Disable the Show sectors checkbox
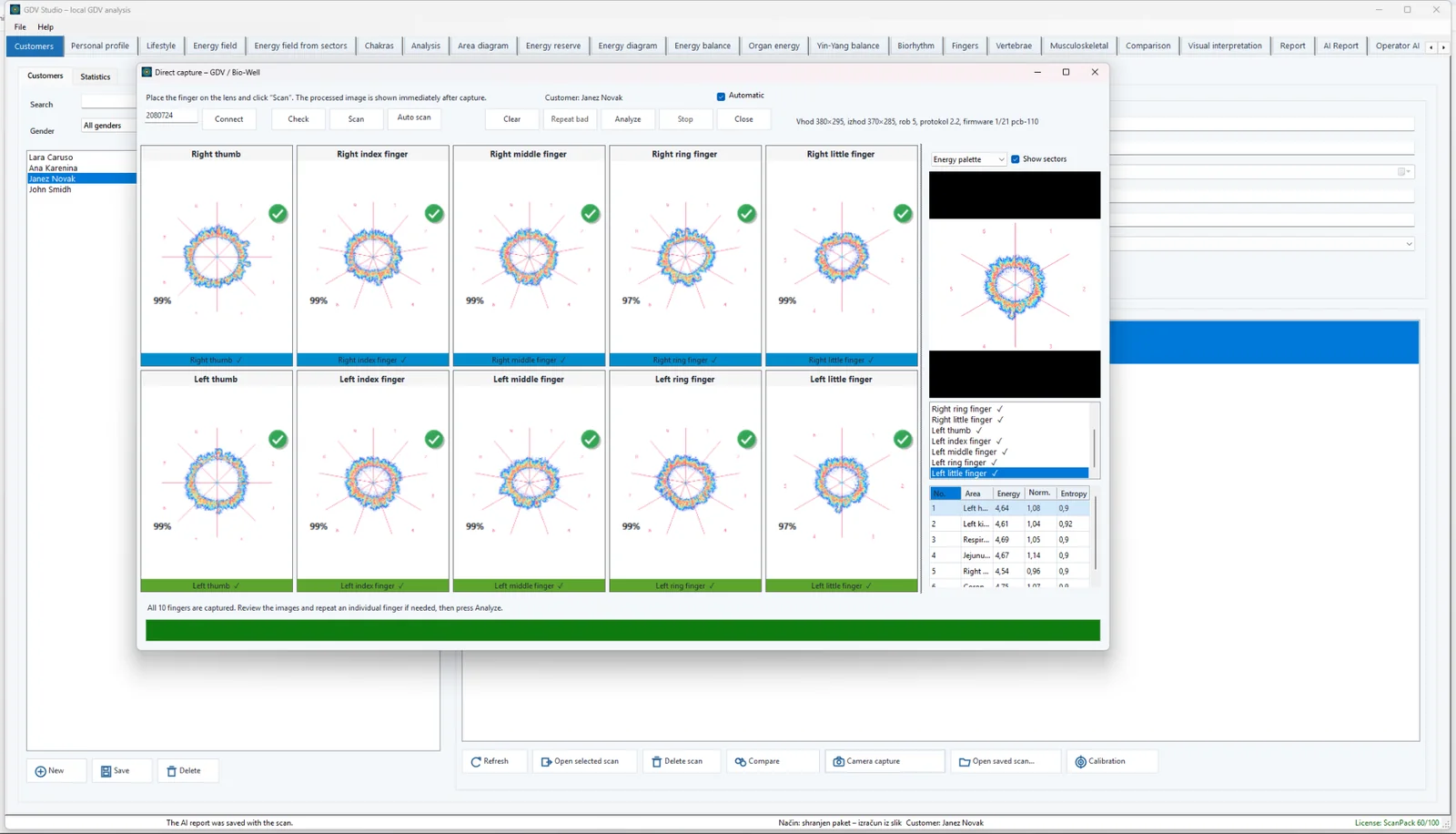 1015,159
